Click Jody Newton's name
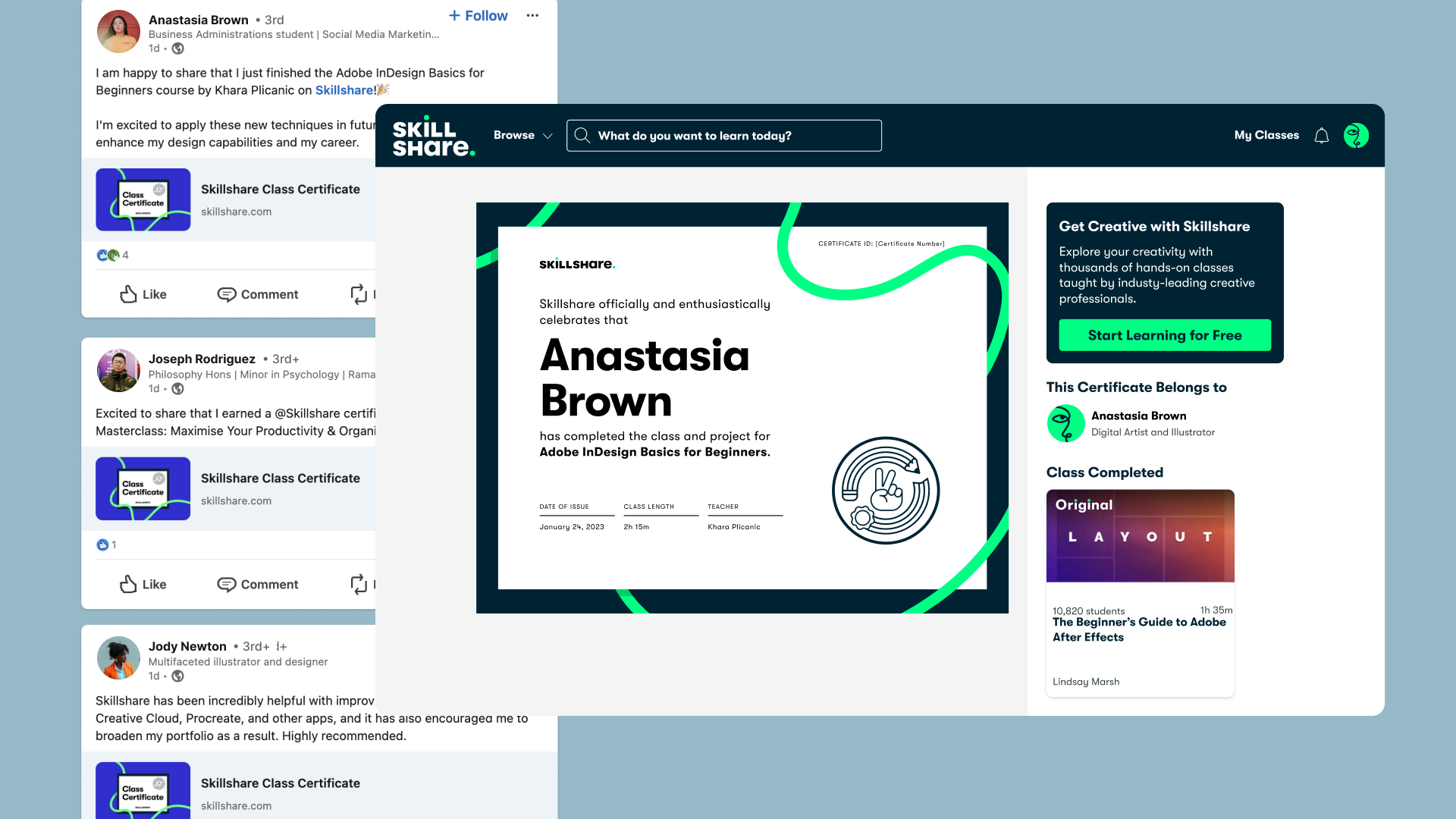Image resolution: width=1456 pixels, height=819 pixels. tap(187, 646)
